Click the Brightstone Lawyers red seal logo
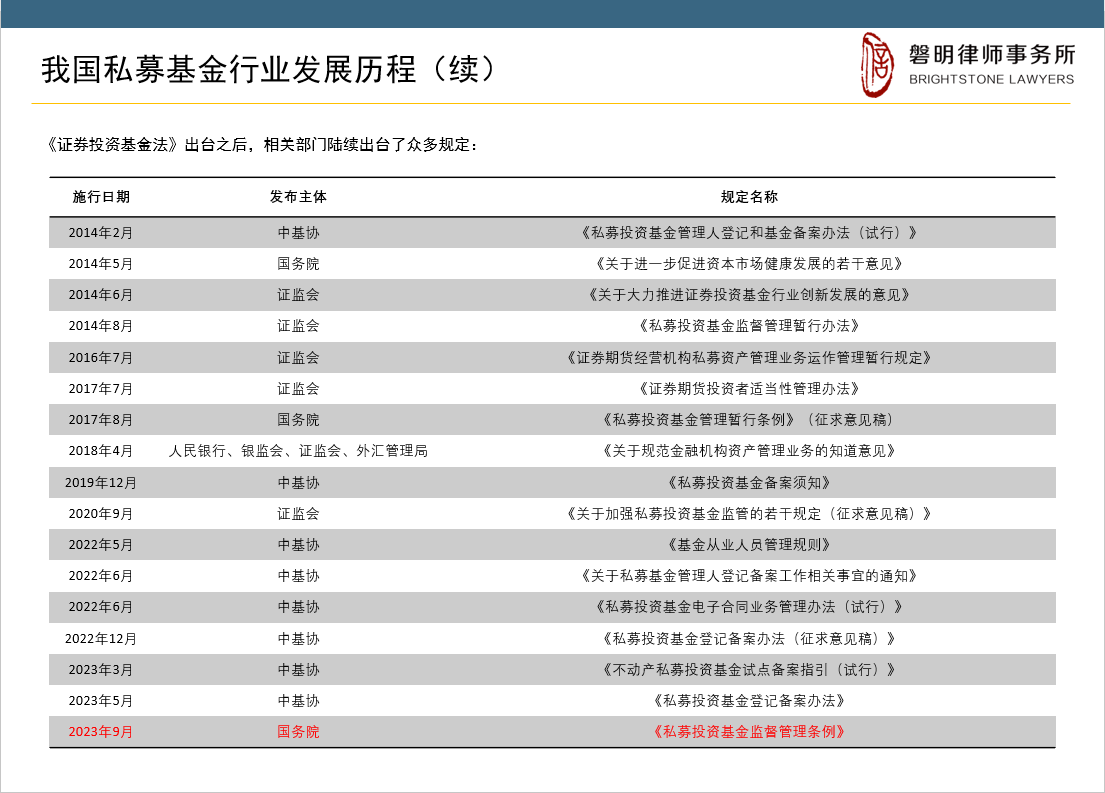This screenshot has width=1105, height=793. point(877,65)
